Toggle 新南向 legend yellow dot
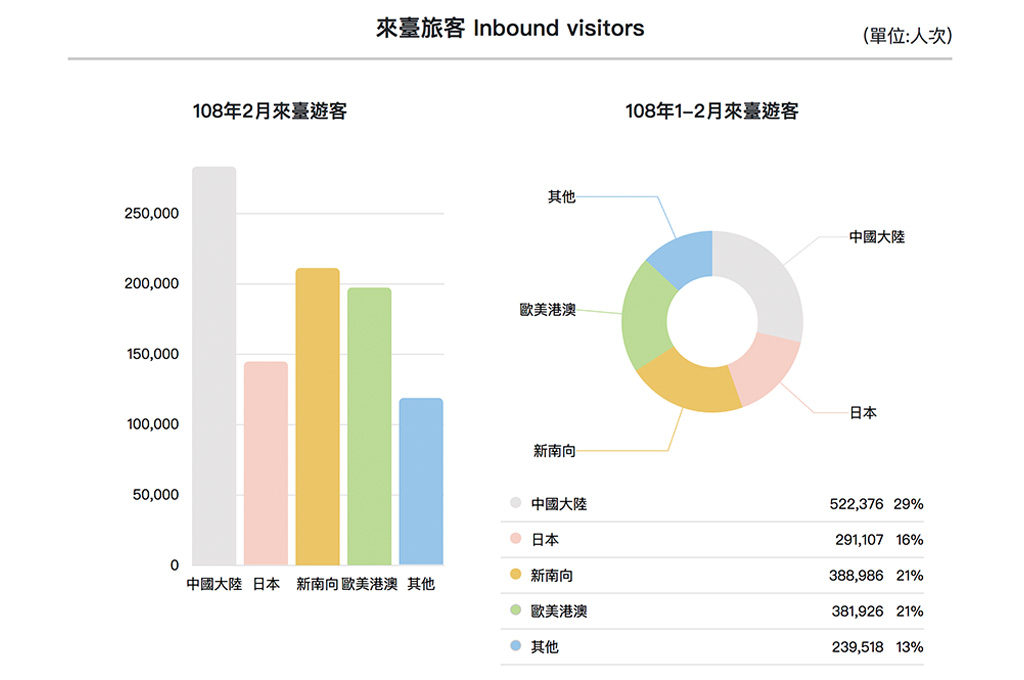The width and height of the screenshot is (1024, 680). coord(515,575)
